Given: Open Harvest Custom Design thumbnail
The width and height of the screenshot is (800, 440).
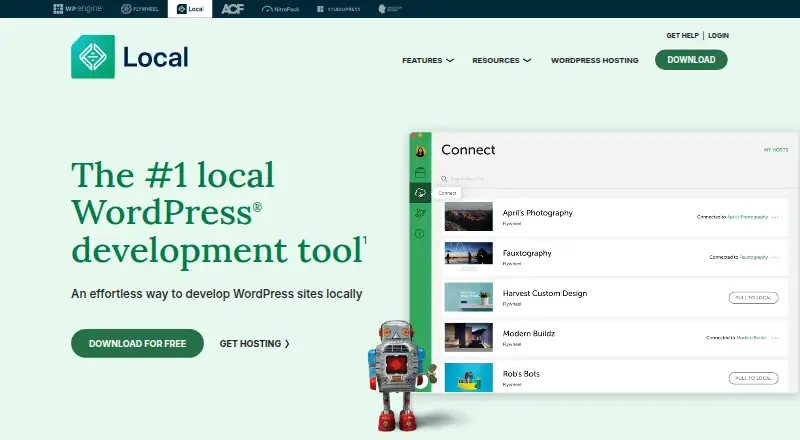Looking at the screenshot, I should coord(468,297).
